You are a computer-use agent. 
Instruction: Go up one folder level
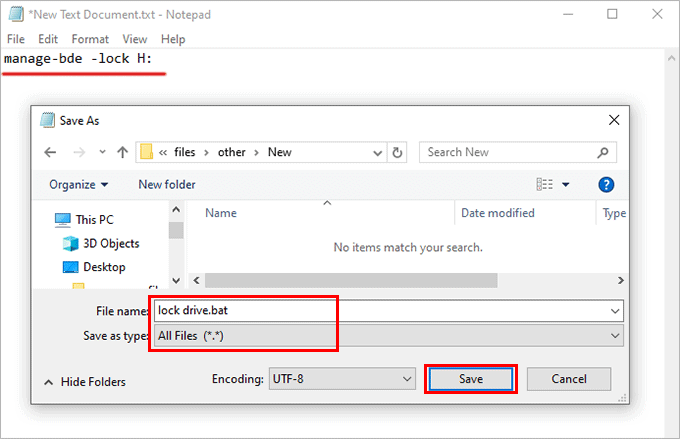coord(123,152)
